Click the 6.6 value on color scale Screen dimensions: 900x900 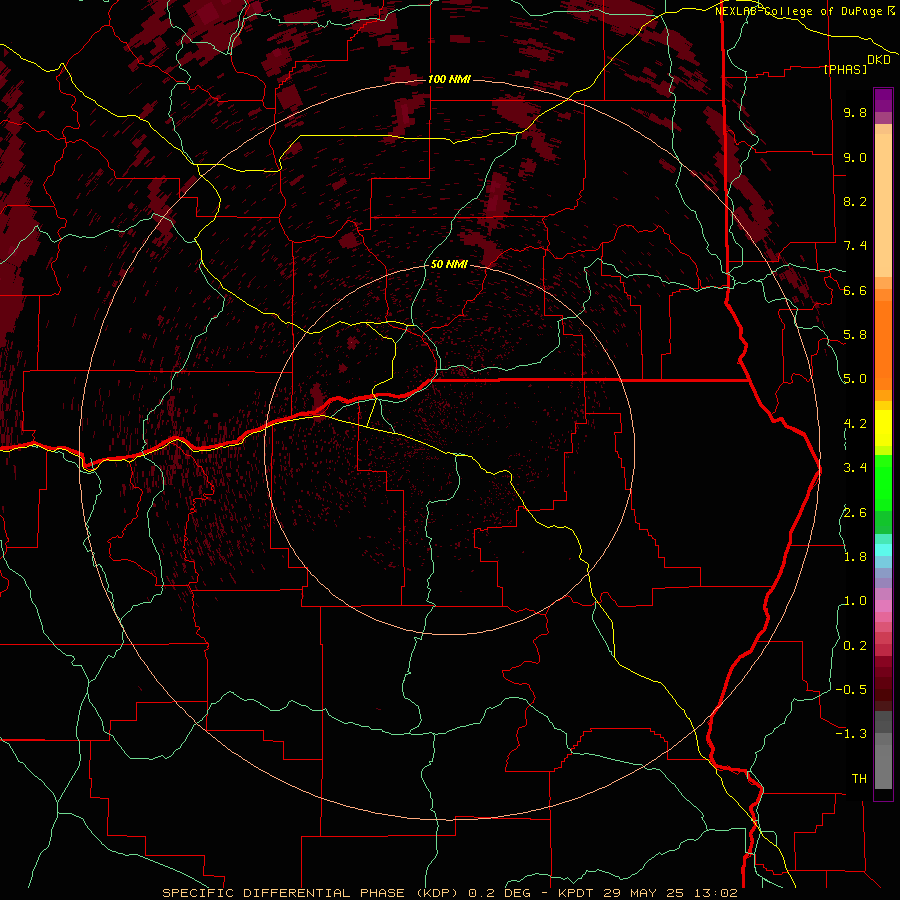click(855, 290)
